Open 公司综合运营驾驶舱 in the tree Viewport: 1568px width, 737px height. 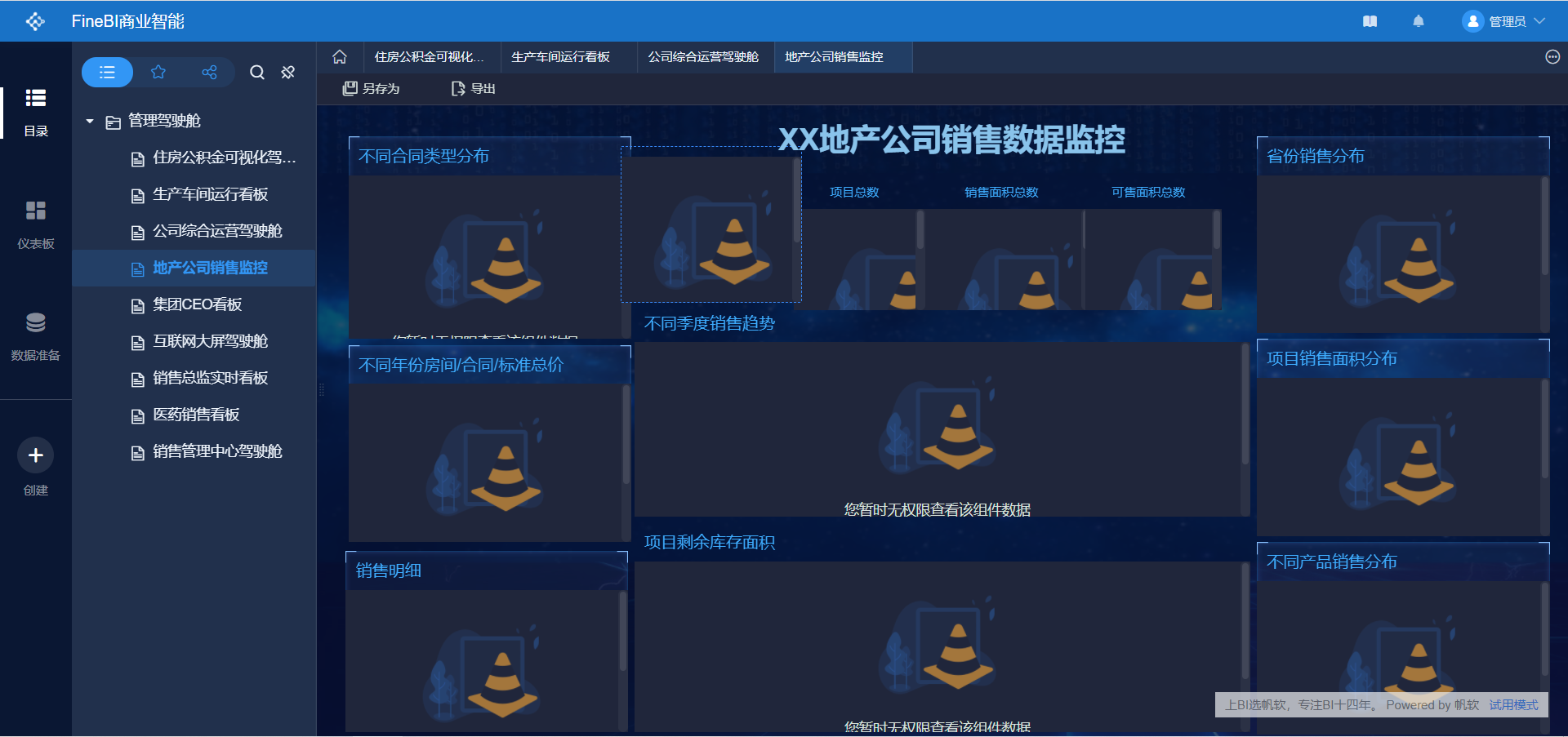click(x=217, y=231)
